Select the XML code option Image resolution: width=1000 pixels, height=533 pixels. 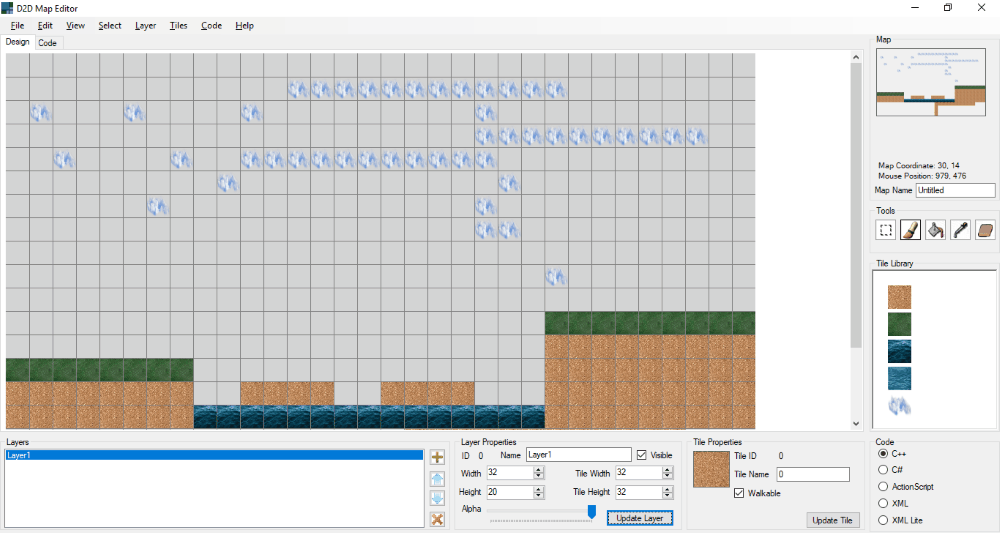[x=883, y=503]
